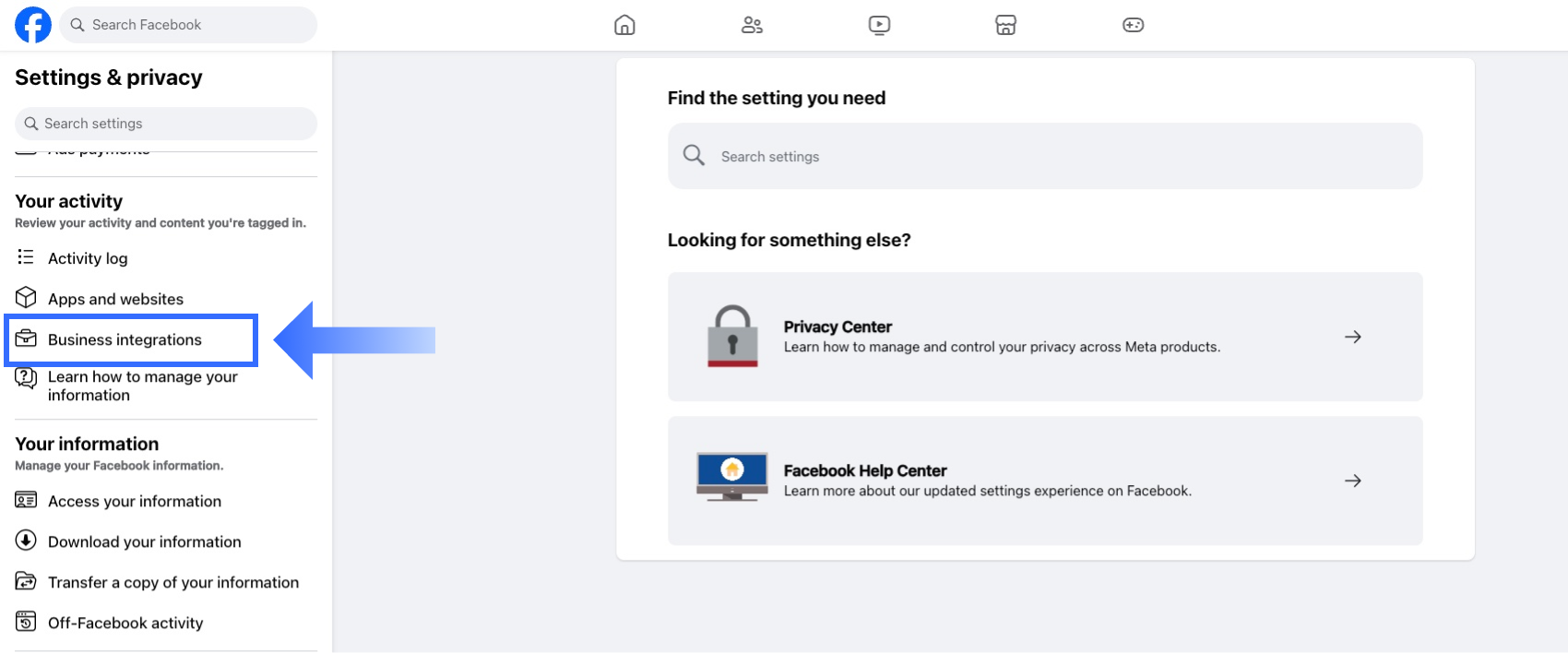Expand Facebook Help Center using its arrow
Viewport: 1568px width, 653px height.
pos(1352,481)
